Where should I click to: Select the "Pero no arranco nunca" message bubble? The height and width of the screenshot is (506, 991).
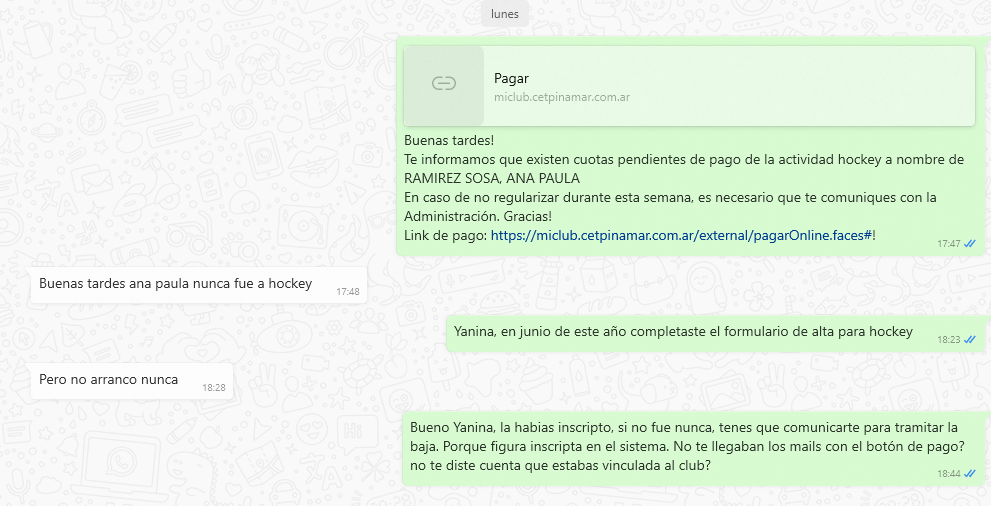pos(108,379)
